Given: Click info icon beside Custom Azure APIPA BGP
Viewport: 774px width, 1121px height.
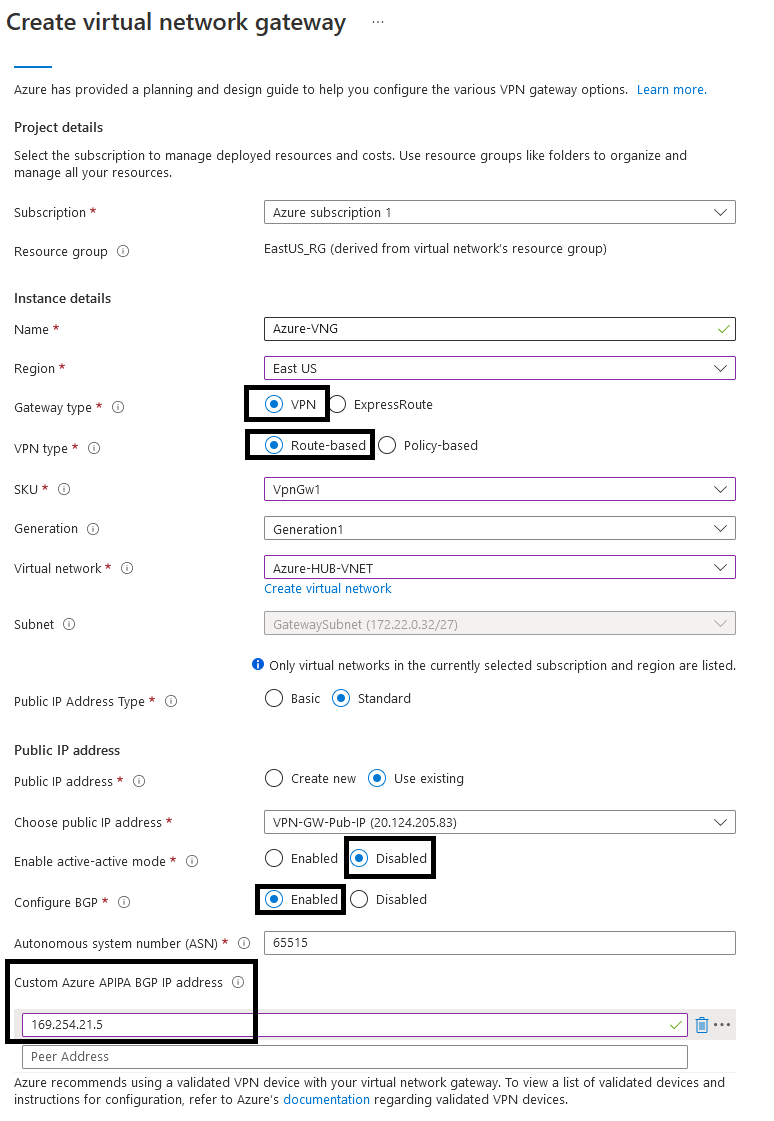Looking at the screenshot, I should [x=238, y=983].
